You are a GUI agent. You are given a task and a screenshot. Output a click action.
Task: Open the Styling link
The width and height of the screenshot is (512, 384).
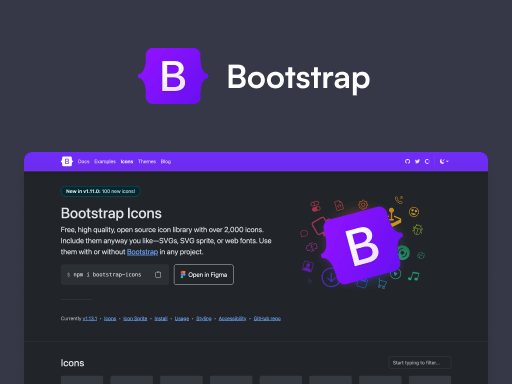(204, 319)
